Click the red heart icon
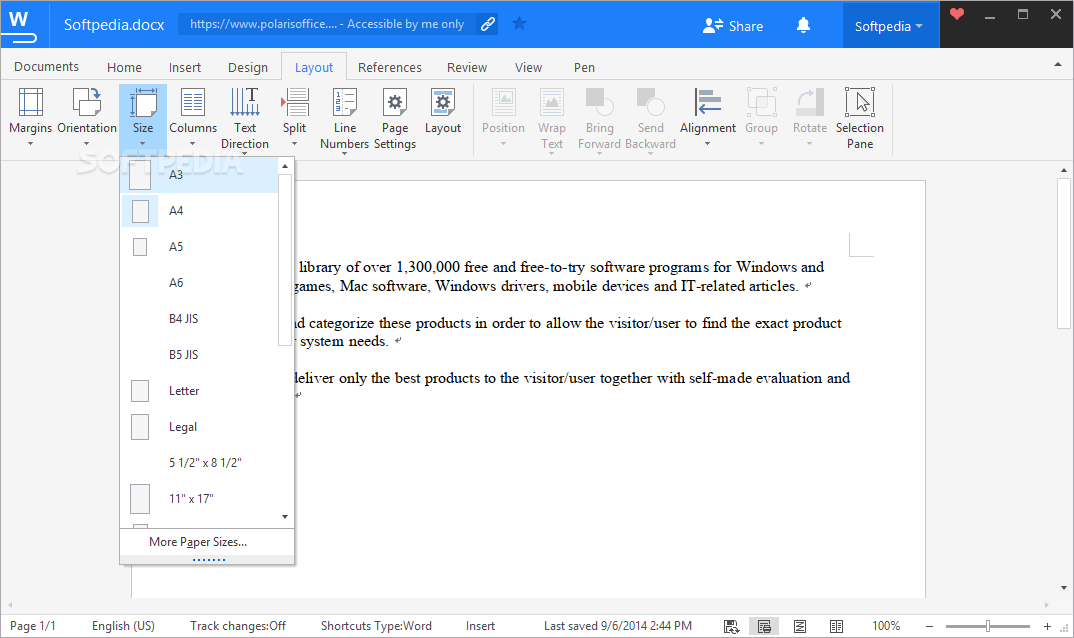This screenshot has height=638, width=1074. point(957,14)
